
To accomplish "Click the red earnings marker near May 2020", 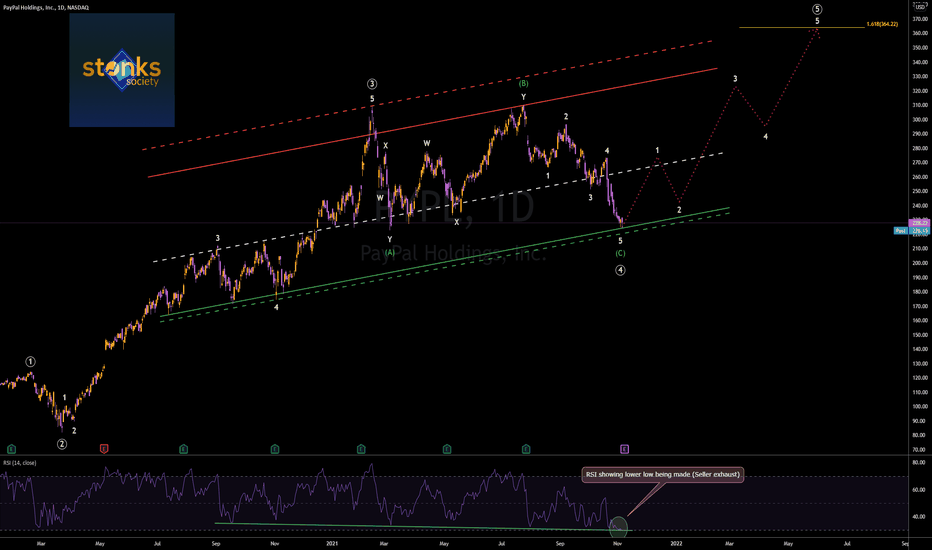I will pyautogui.click(x=104, y=449).
